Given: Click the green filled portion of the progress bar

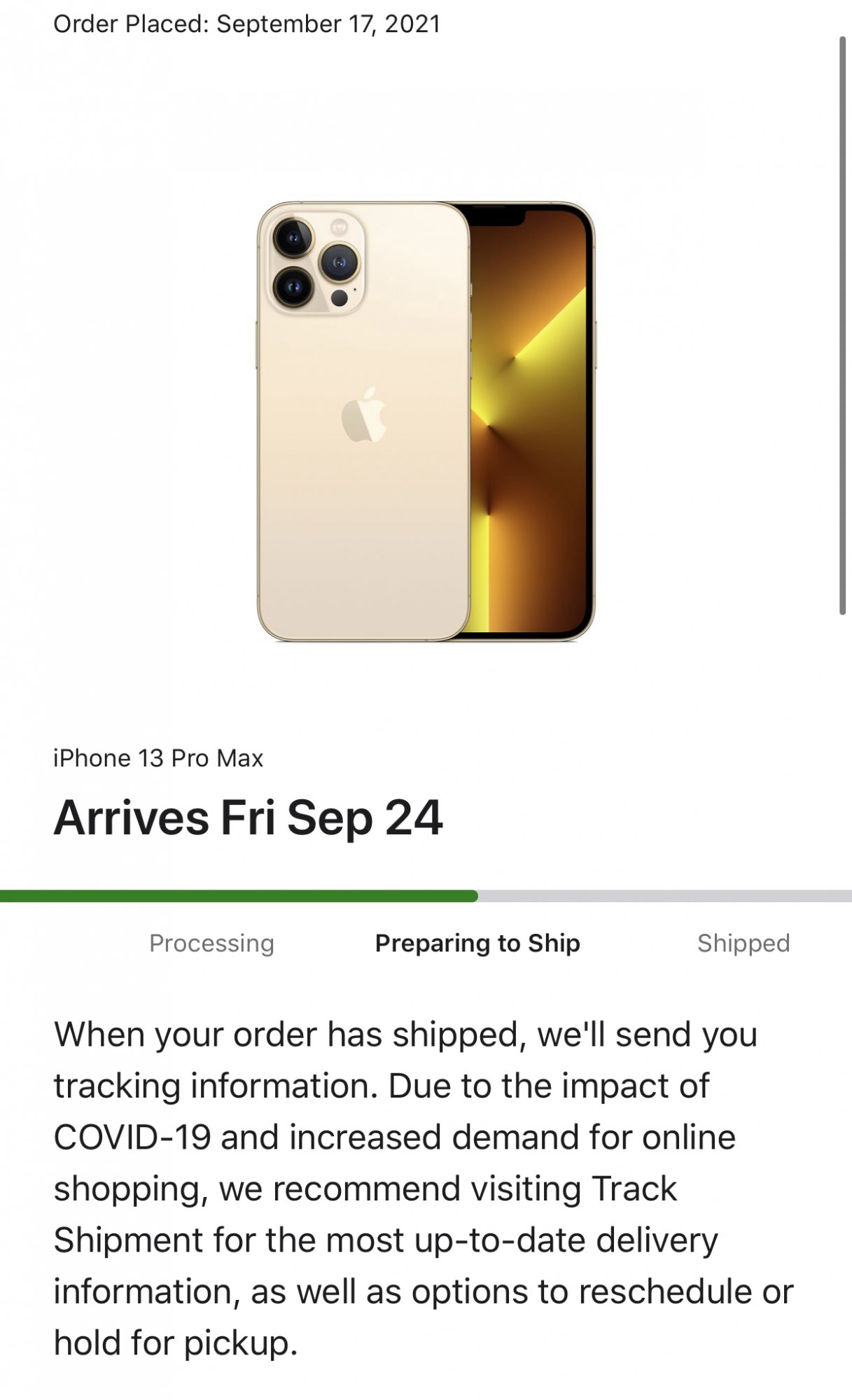Looking at the screenshot, I should pos(239,896).
